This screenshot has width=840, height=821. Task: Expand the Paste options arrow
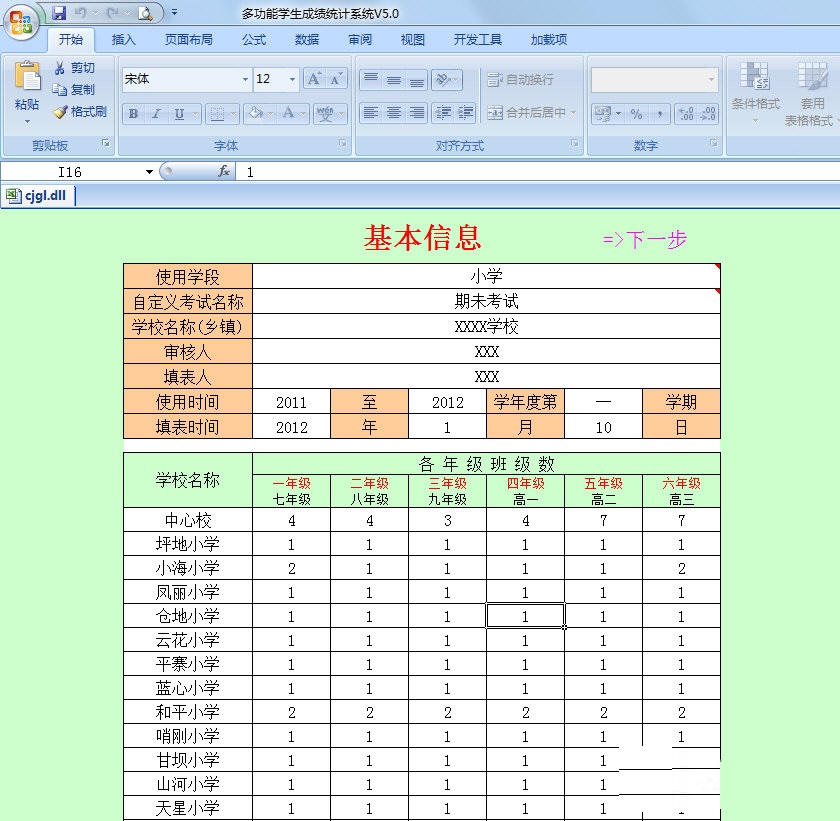27,122
